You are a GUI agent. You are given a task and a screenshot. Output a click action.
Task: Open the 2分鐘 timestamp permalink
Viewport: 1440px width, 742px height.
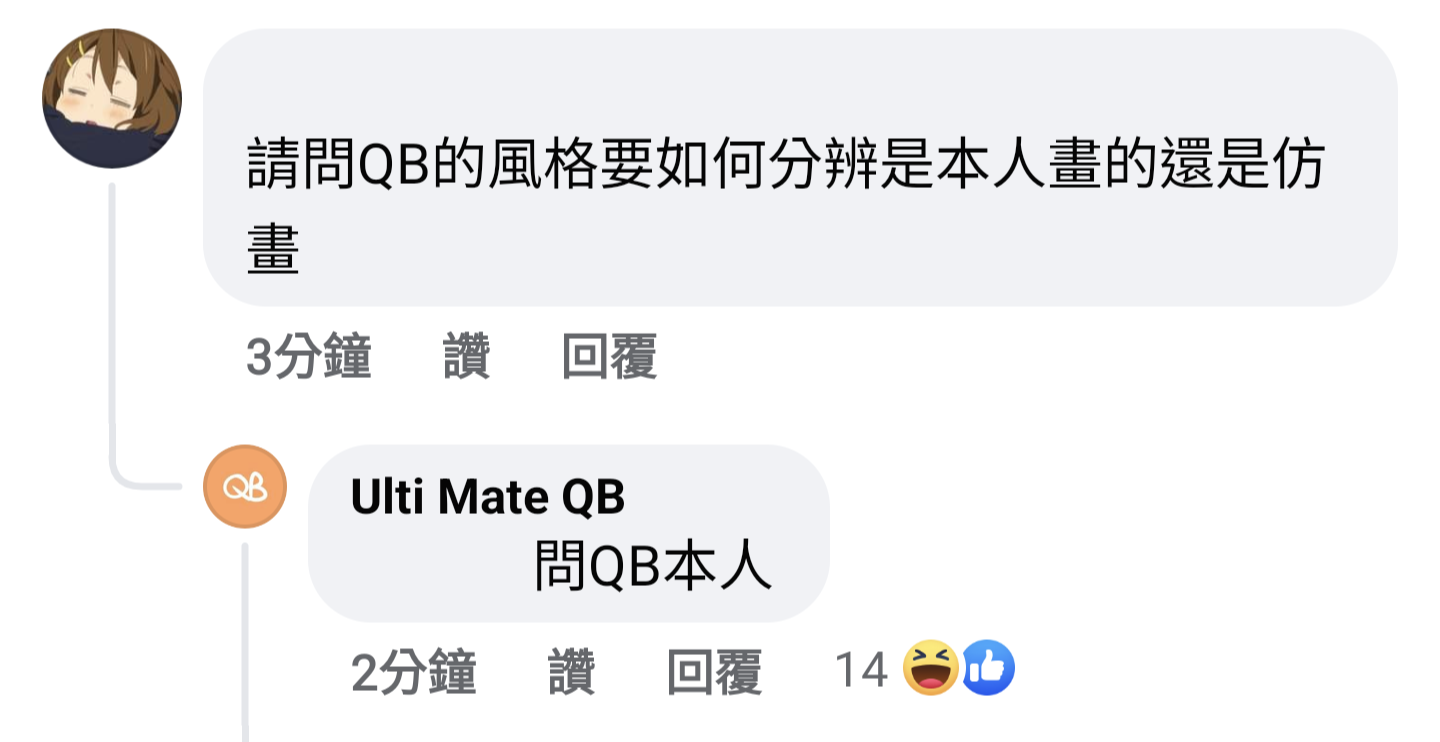pyautogui.click(x=414, y=671)
